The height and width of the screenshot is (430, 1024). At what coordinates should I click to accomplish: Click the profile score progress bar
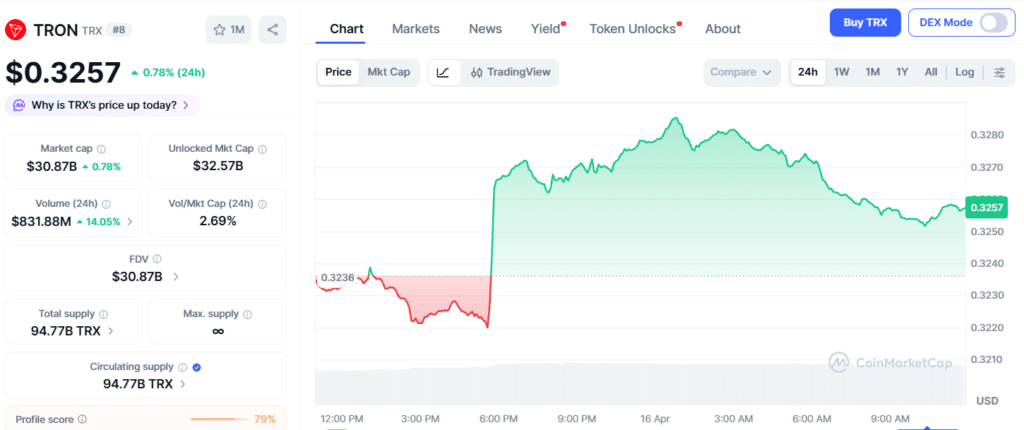[217, 419]
